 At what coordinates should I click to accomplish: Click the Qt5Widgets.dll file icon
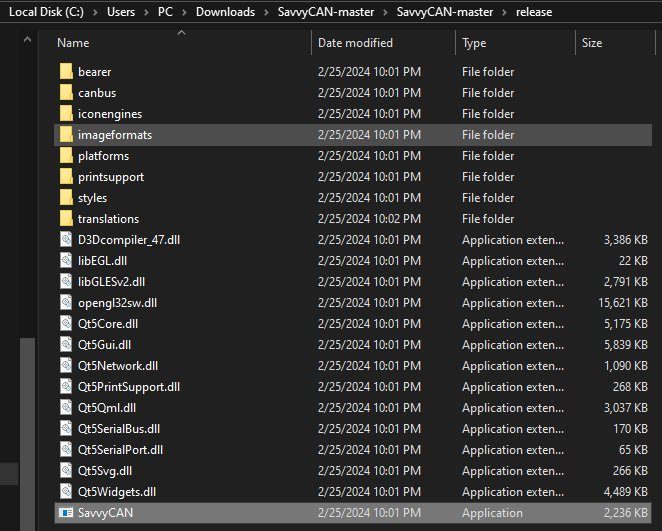tap(66, 492)
